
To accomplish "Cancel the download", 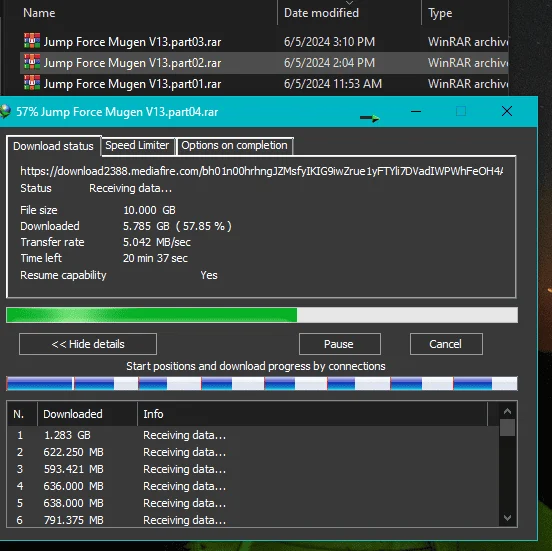I will (x=446, y=344).
